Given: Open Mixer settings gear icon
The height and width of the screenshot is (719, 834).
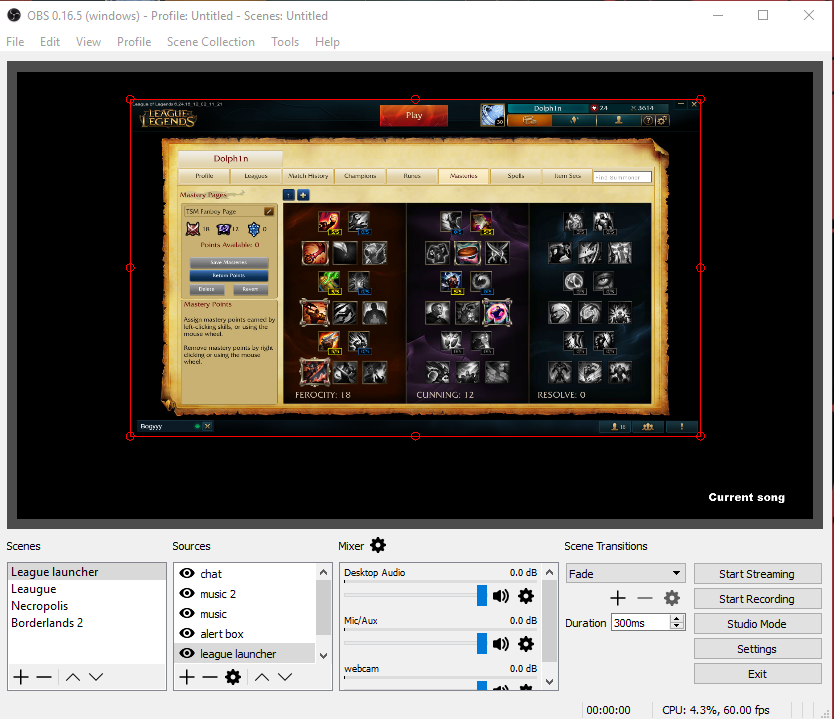Looking at the screenshot, I should [x=378, y=545].
